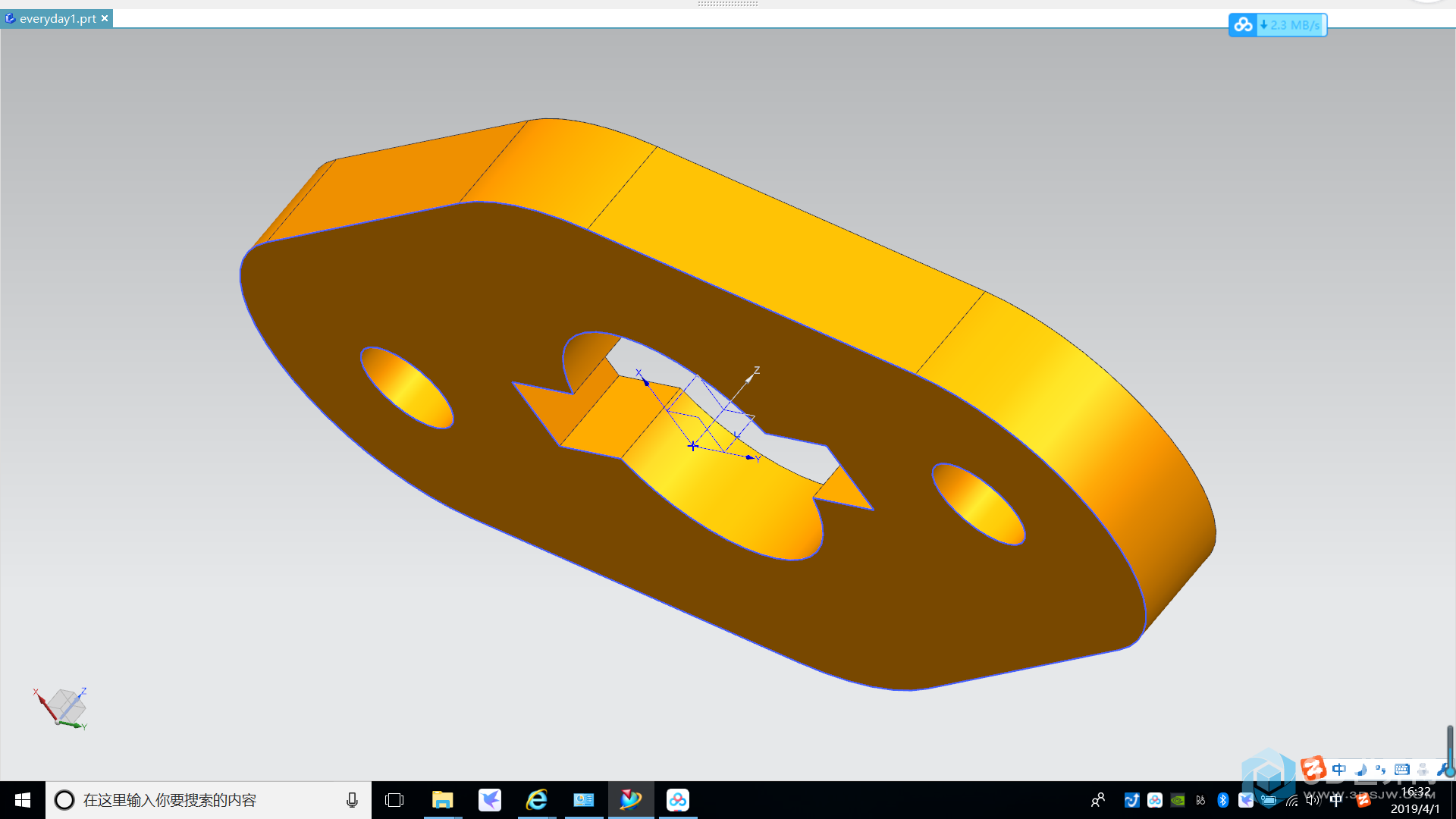
Task: Open the B&O audio tray icon
Action: point(1200,800)
